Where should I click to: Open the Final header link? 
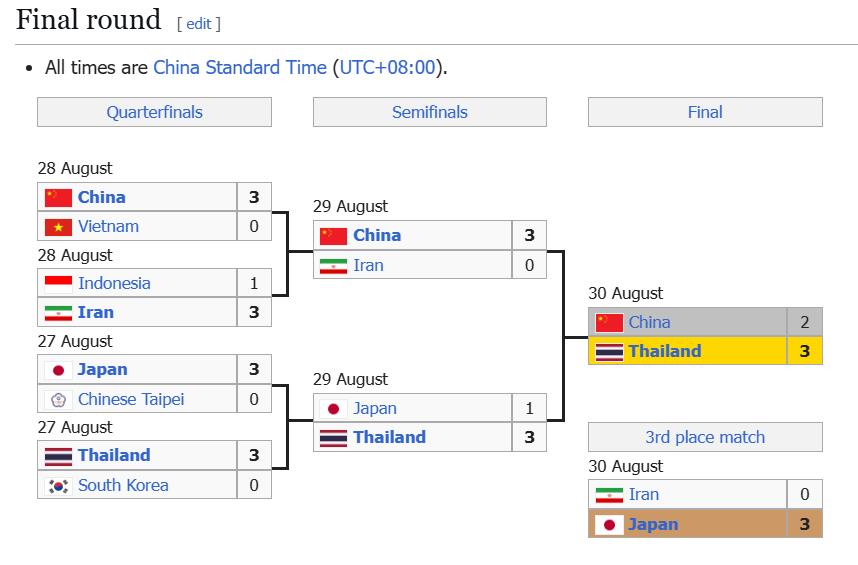tap(705, 112)
